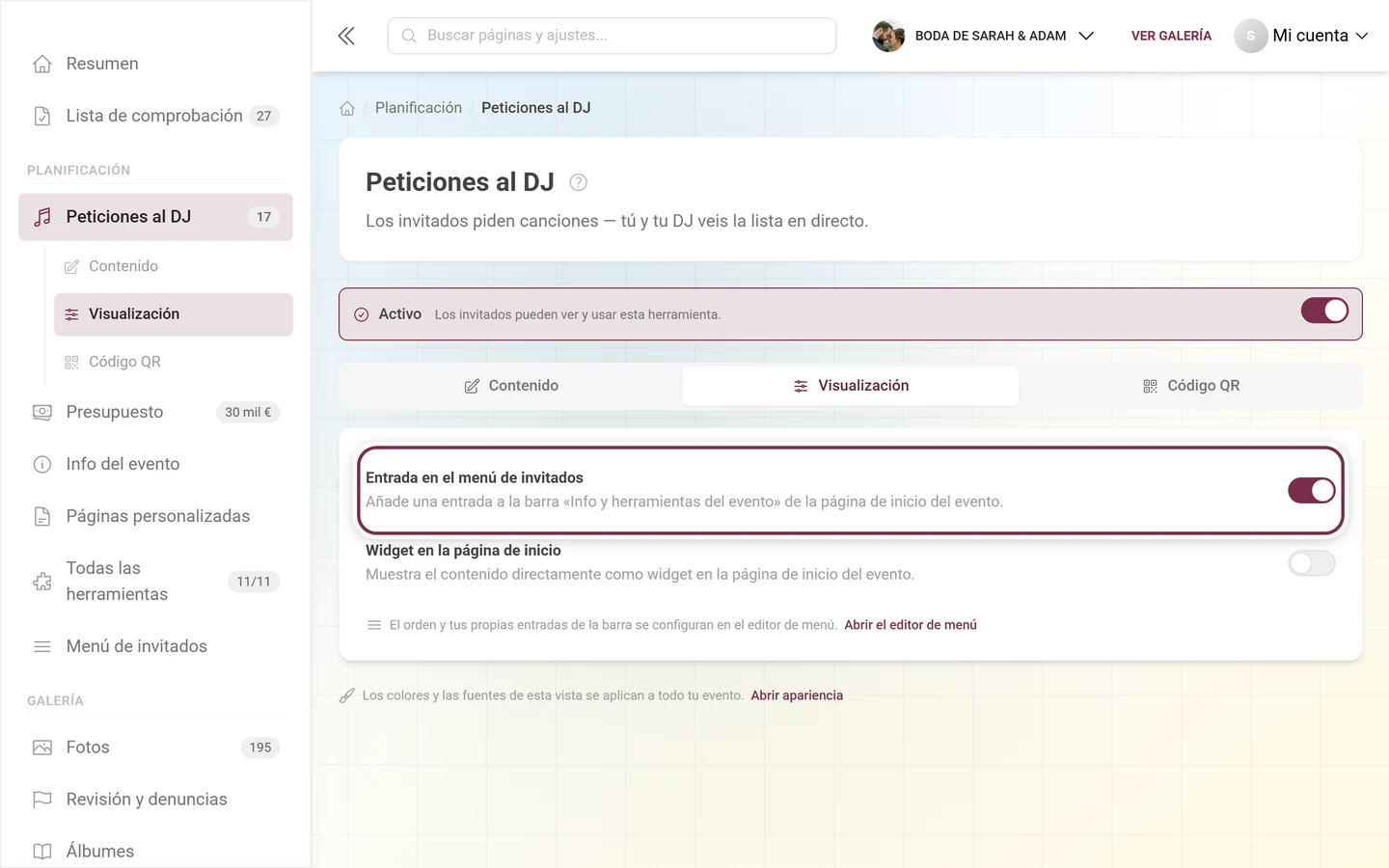Screen dimensions: 1389x868
Task: Click the puzzle icon for Todas las herramientas
Action: coord(42,582)
